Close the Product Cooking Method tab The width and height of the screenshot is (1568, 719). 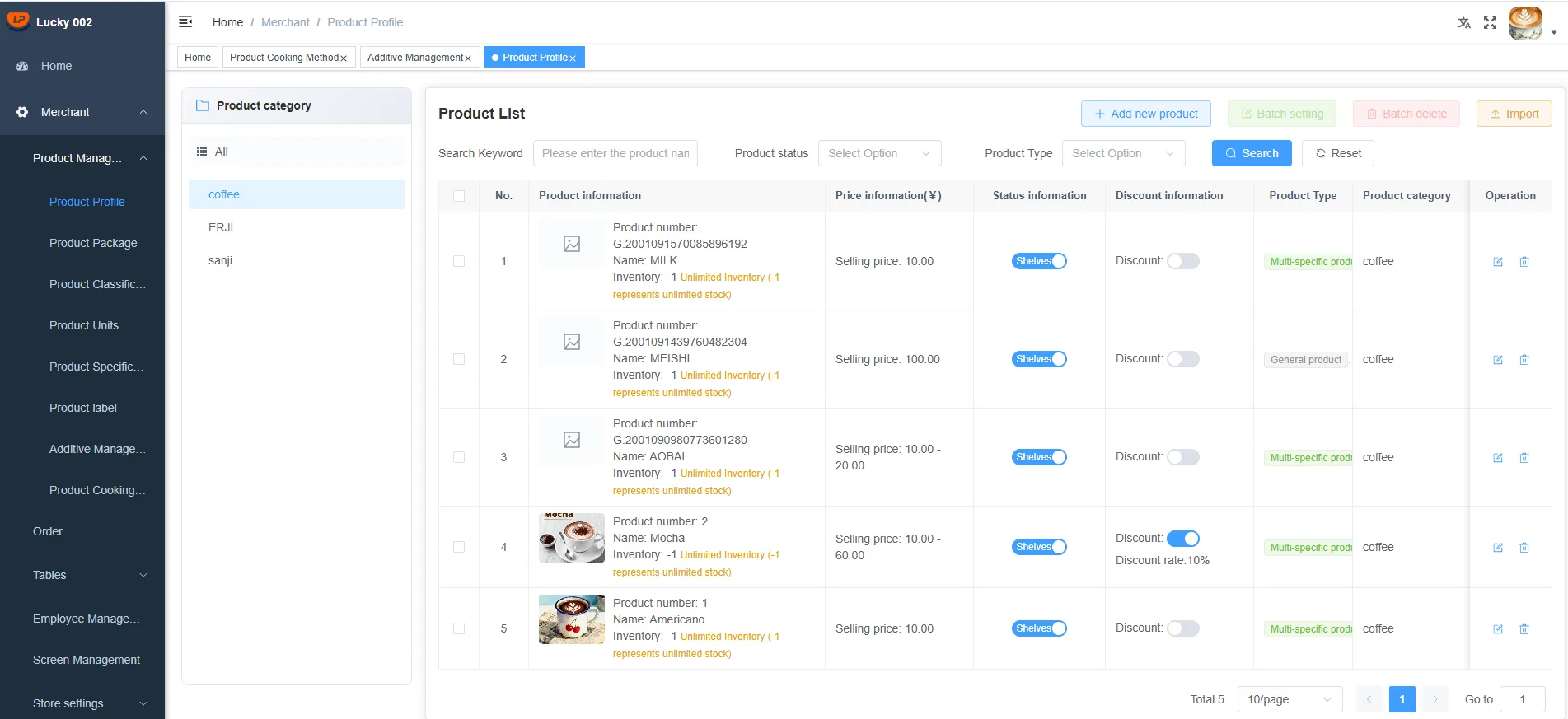click(344, 58)
